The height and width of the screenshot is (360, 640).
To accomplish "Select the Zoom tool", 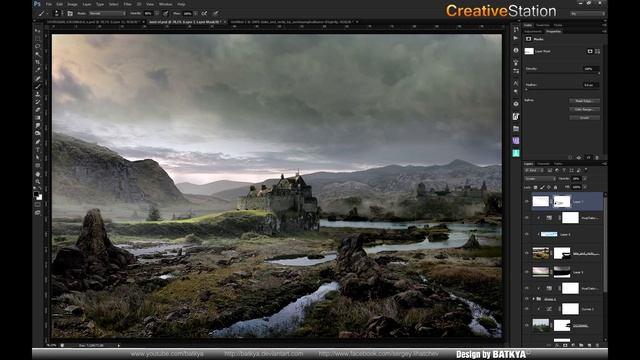I will coord(38,182).
